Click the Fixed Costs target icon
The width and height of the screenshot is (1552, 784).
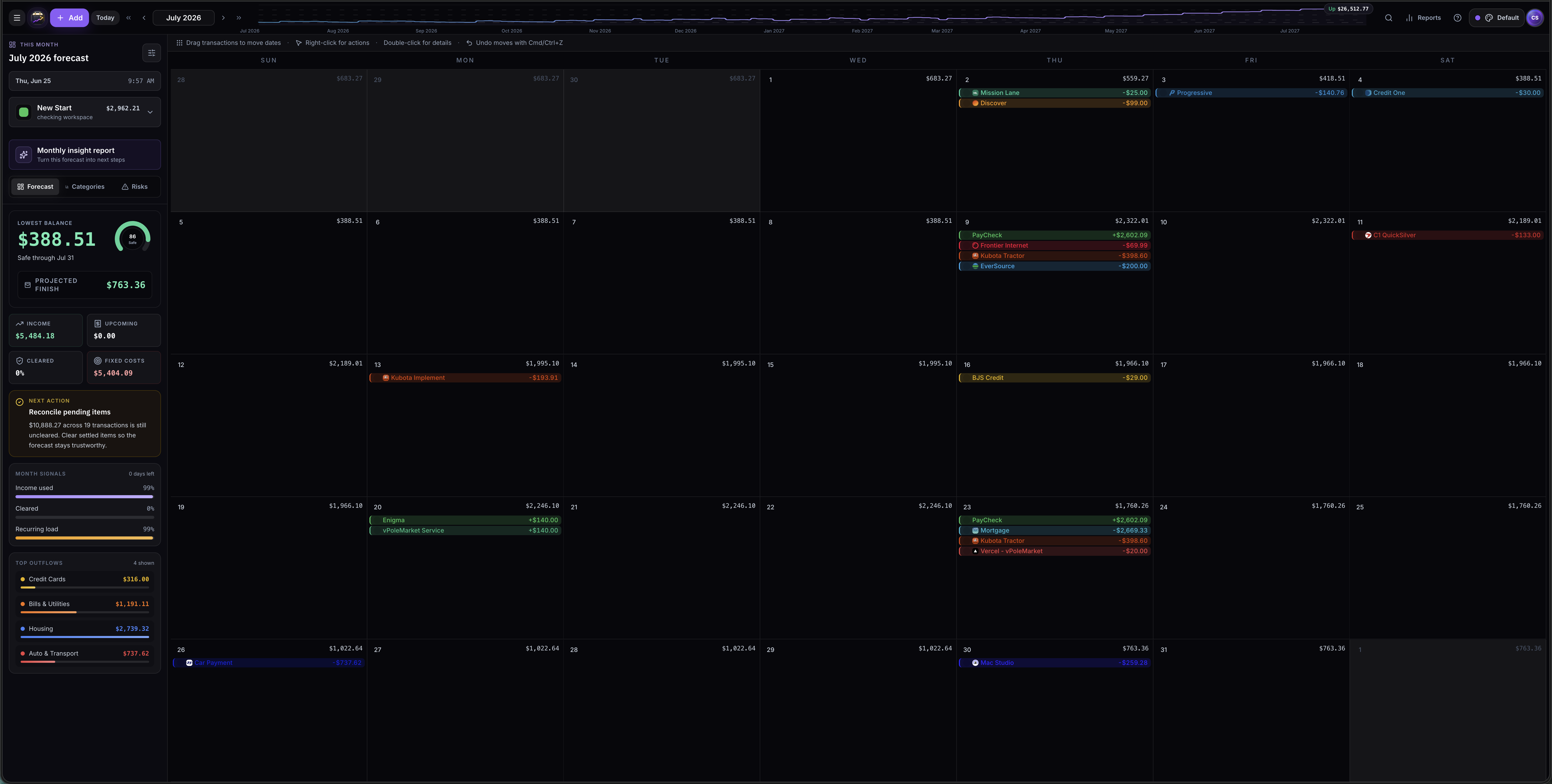[x=98, y=361]
